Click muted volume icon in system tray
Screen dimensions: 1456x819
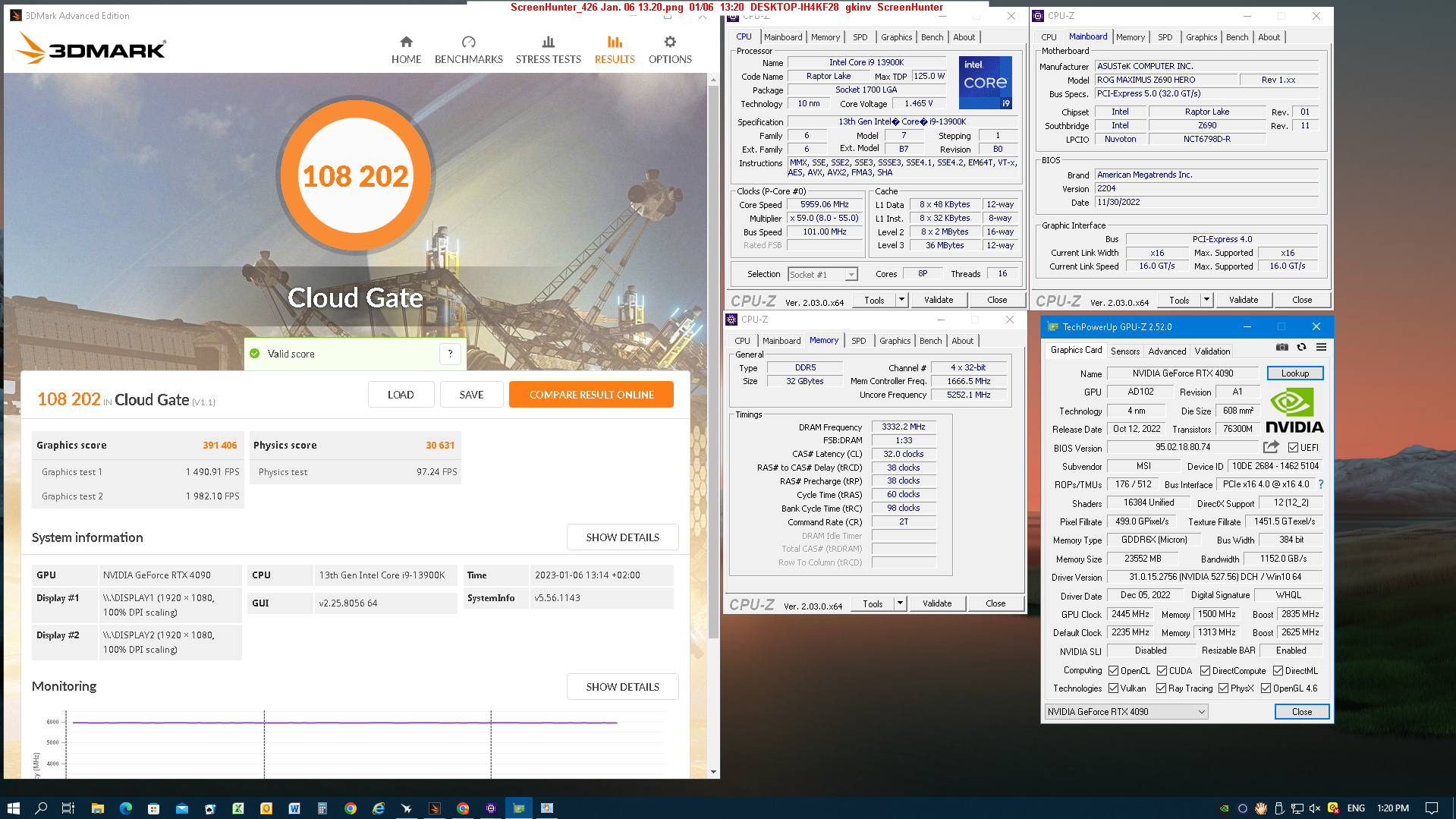coord(1315,808)
